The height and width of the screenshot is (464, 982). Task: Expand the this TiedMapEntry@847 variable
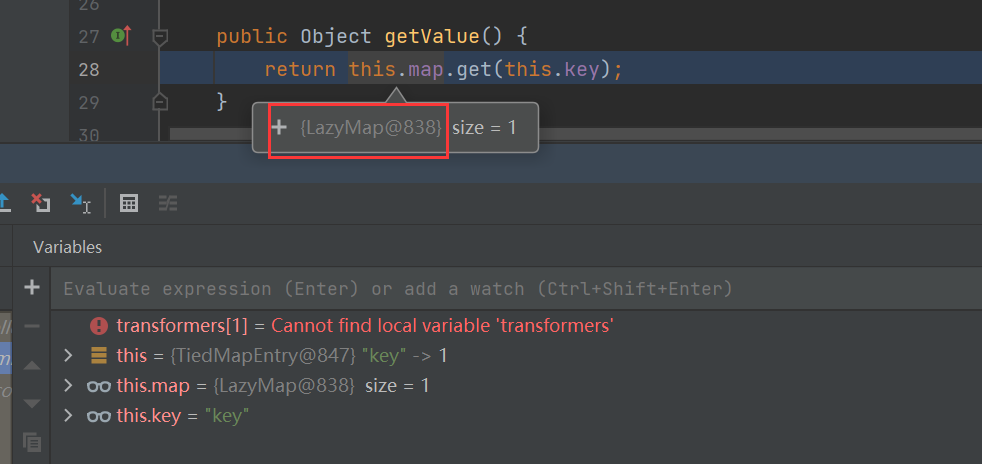[x=68, y=356]
